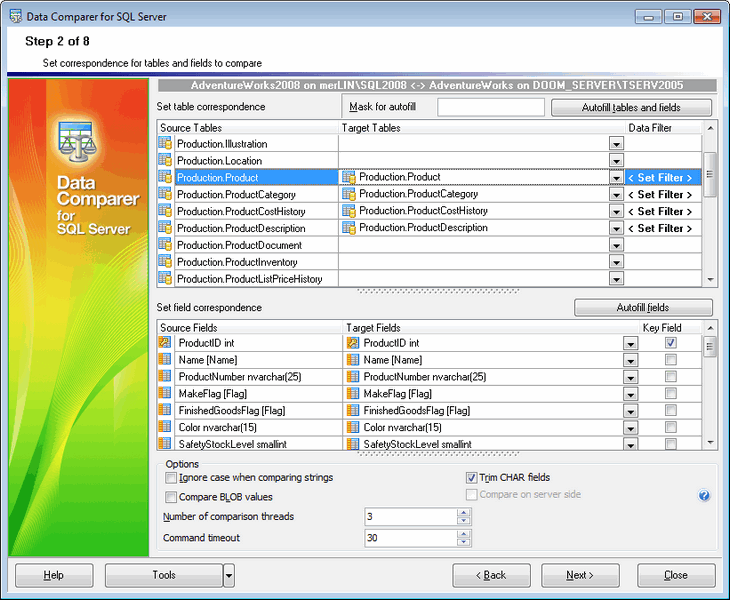The height and width of the screenshot is (600, 730).
Task: Click the source icon of Production.ProductCostHistory
Action: click(x=165, y=211)
